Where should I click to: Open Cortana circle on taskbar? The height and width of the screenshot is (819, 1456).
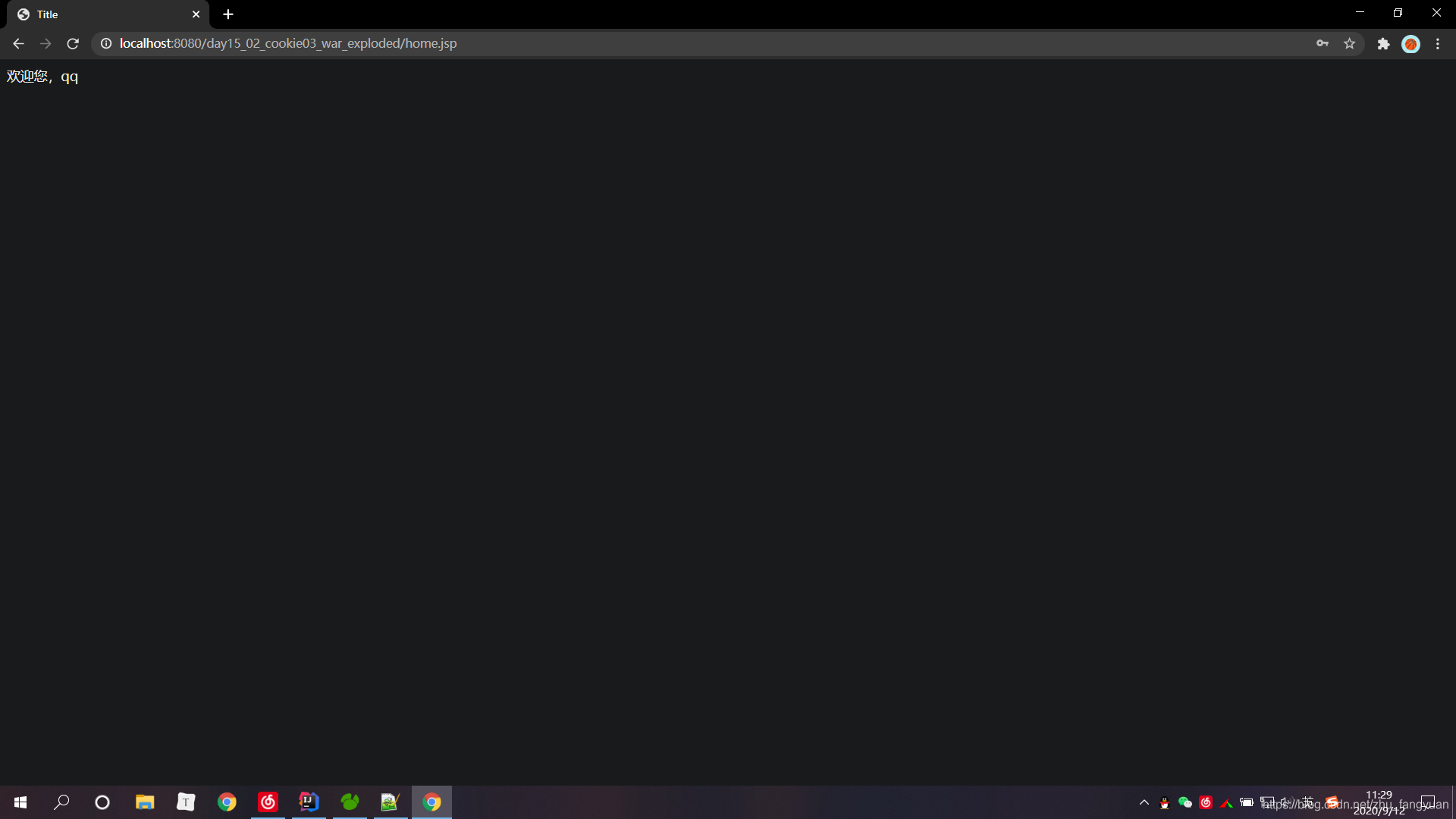[102, 802]
